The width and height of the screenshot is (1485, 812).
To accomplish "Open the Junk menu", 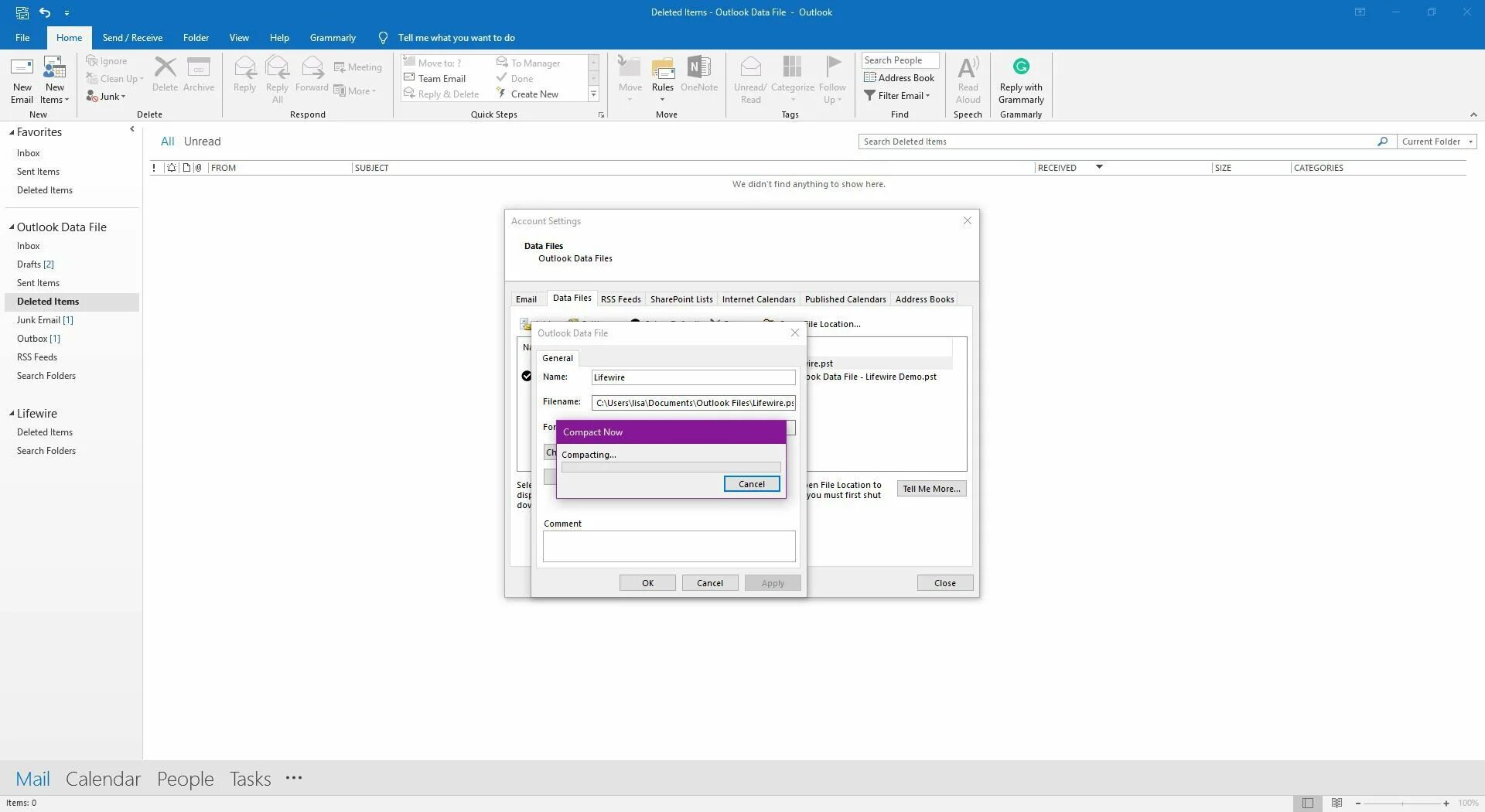I will tap(106, 96).
